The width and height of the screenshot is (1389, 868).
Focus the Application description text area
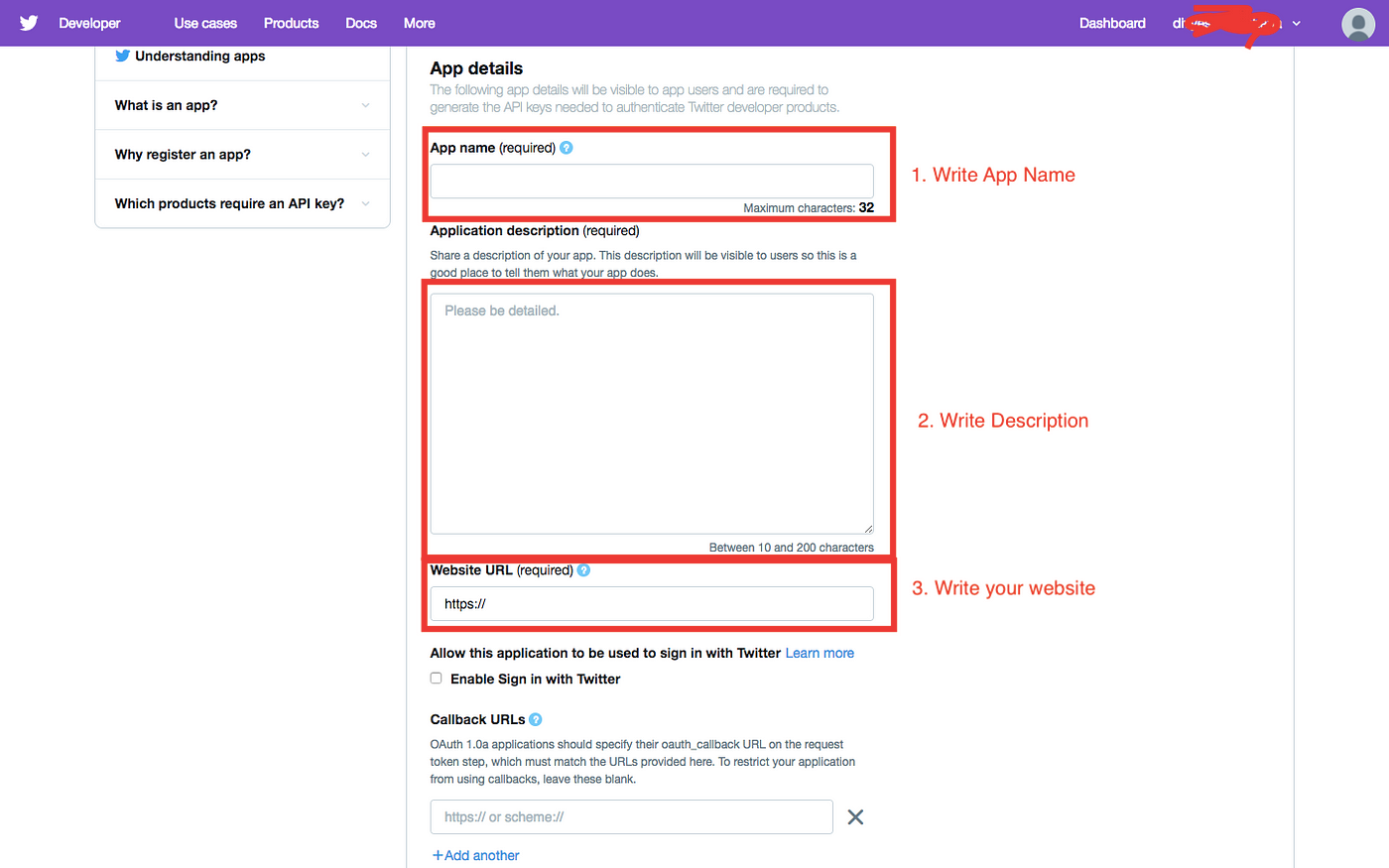pyautogui.click(x=652, y=414)
